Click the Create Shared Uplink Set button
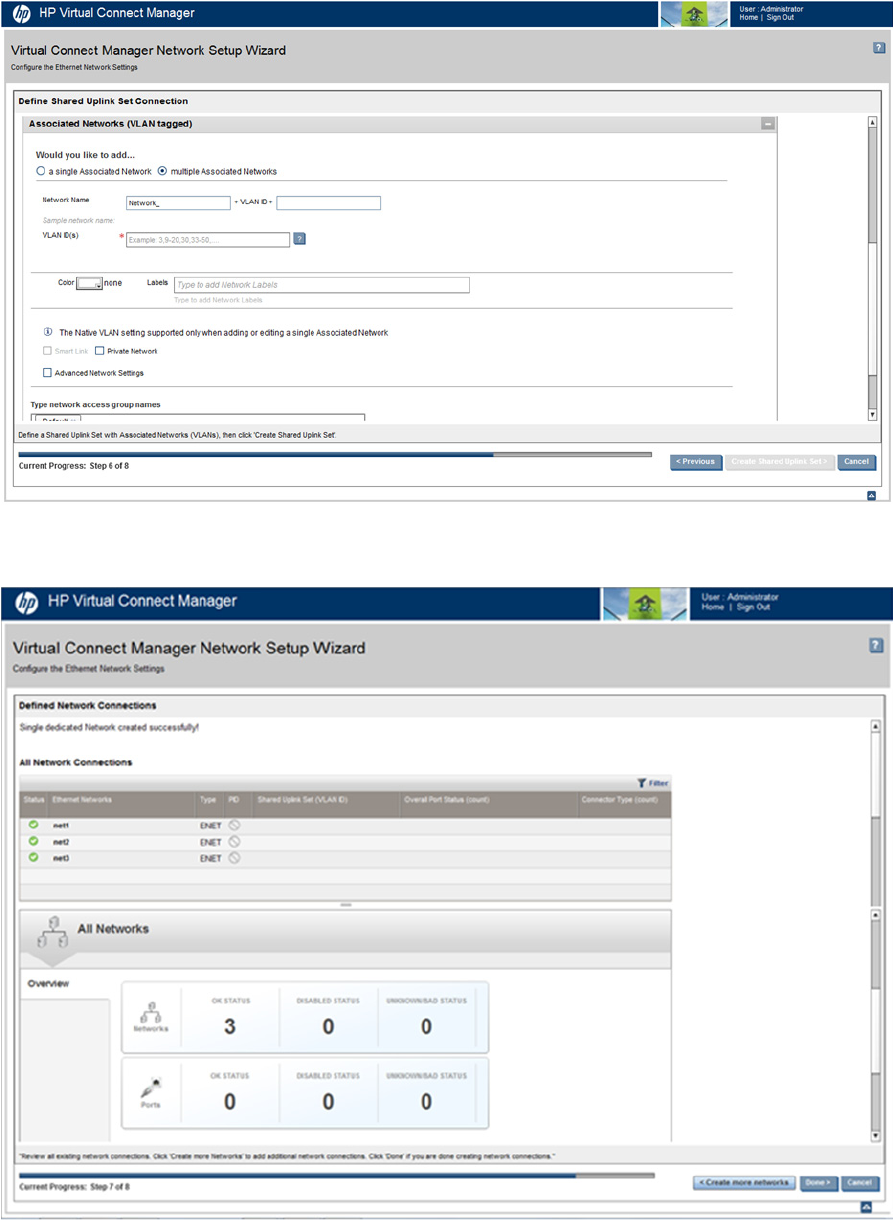894x1221 pixels. (780, 462)
